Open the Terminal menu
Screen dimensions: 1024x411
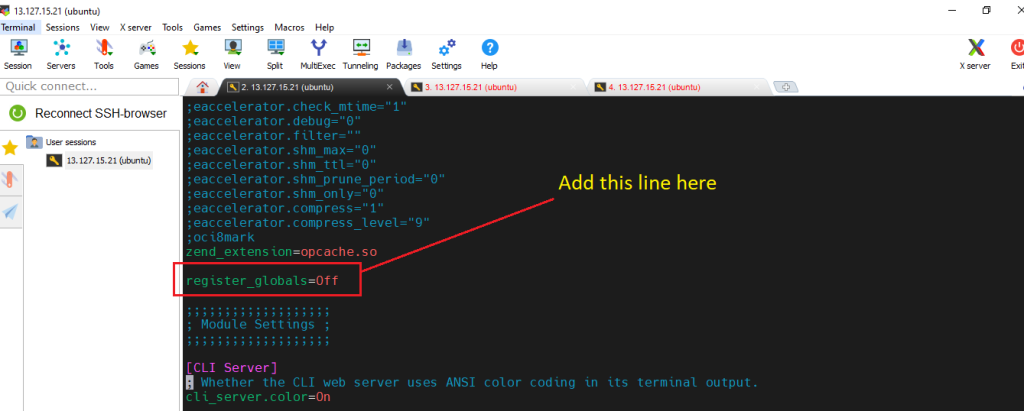pyautogui.click(x=18, y=27)
